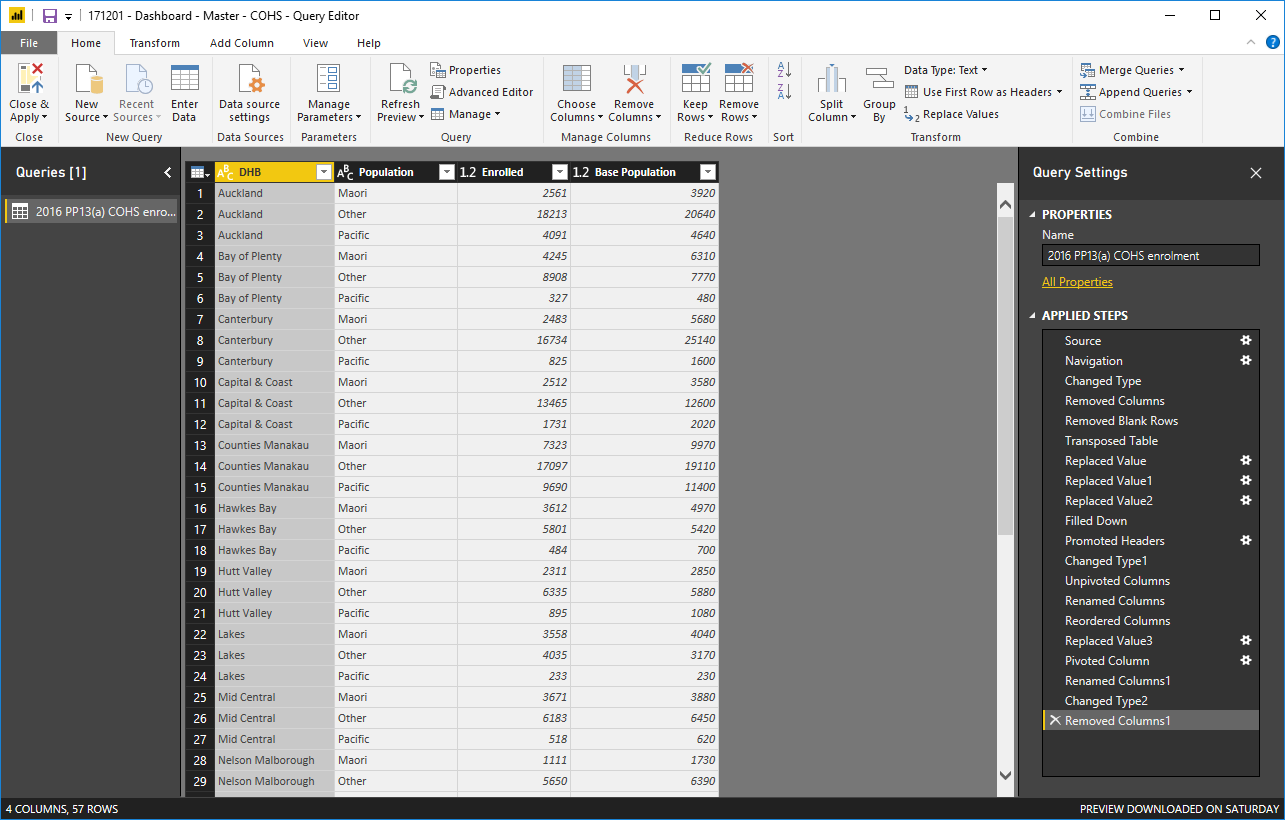Delete the Removed Columns1 step
Image resolution: width=1285 pixels, height=820 pixels.
tap(1054, 720)
